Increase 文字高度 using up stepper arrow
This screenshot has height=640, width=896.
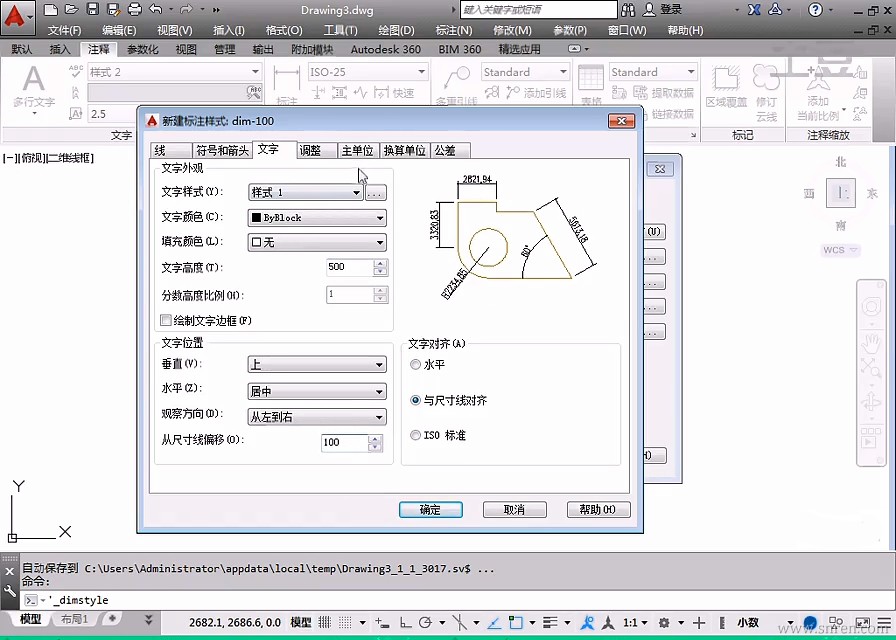click(380, 263)
